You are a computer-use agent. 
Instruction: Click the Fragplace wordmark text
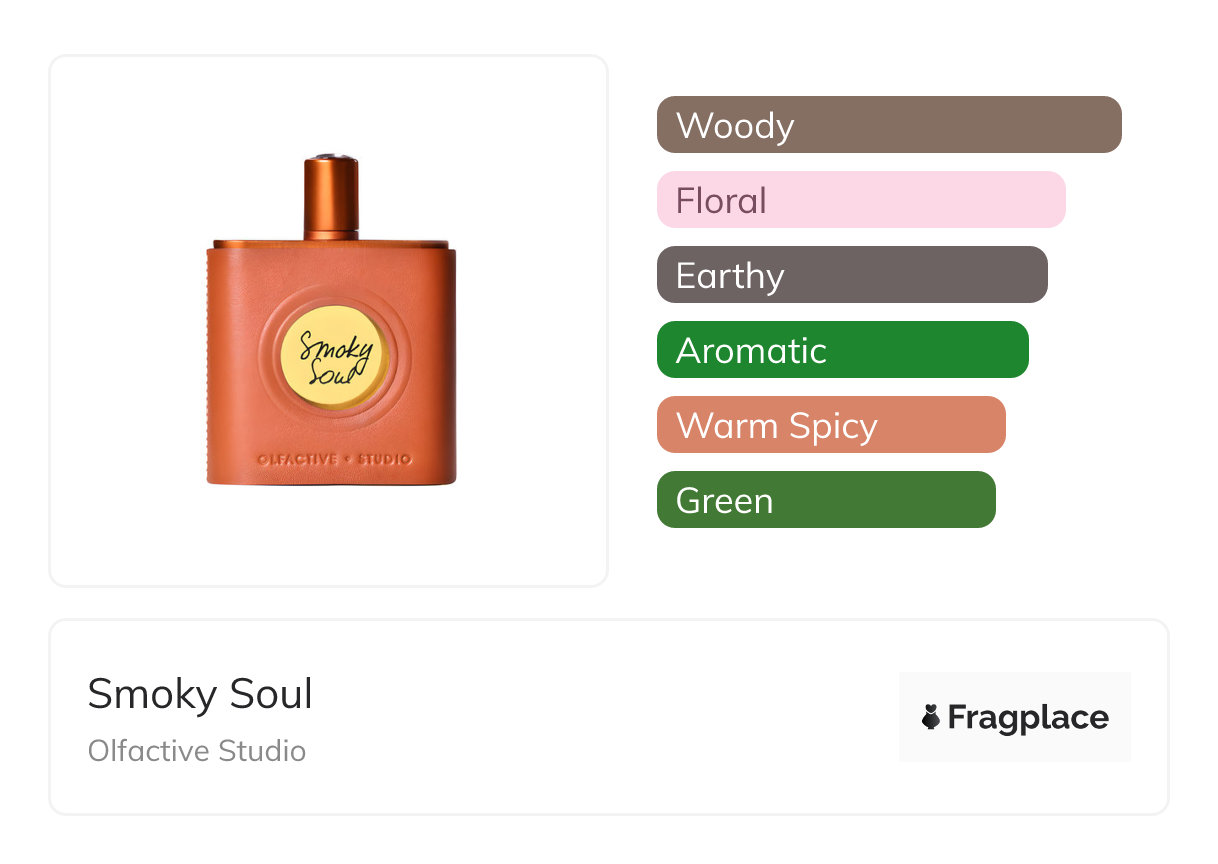pyautogui.click(x=1028, y=718)
